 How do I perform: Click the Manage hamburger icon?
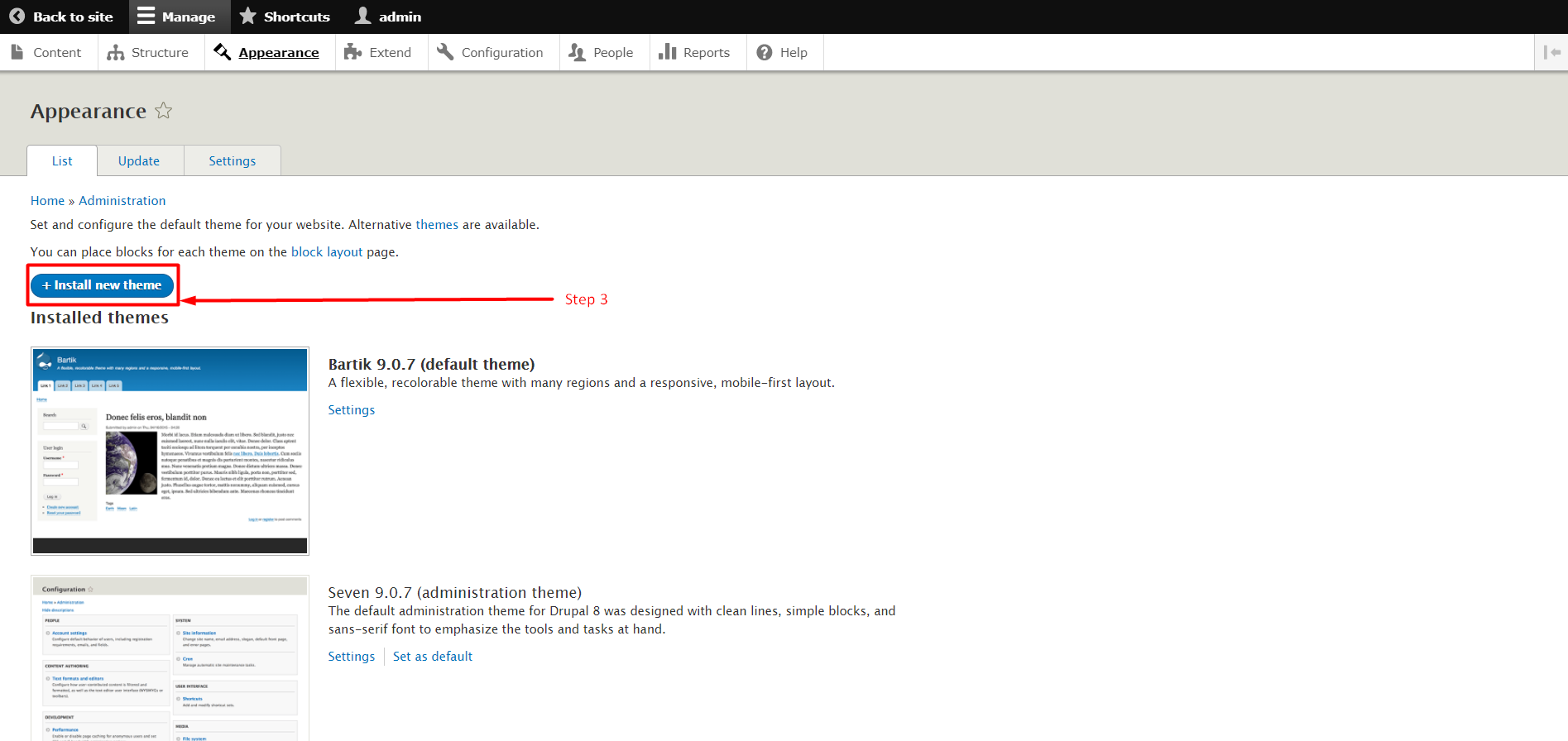point(146,16)
